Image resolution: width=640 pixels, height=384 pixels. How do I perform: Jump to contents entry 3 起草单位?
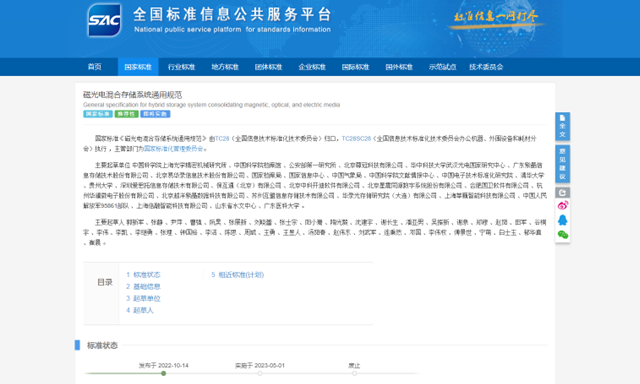click(143, 298)
